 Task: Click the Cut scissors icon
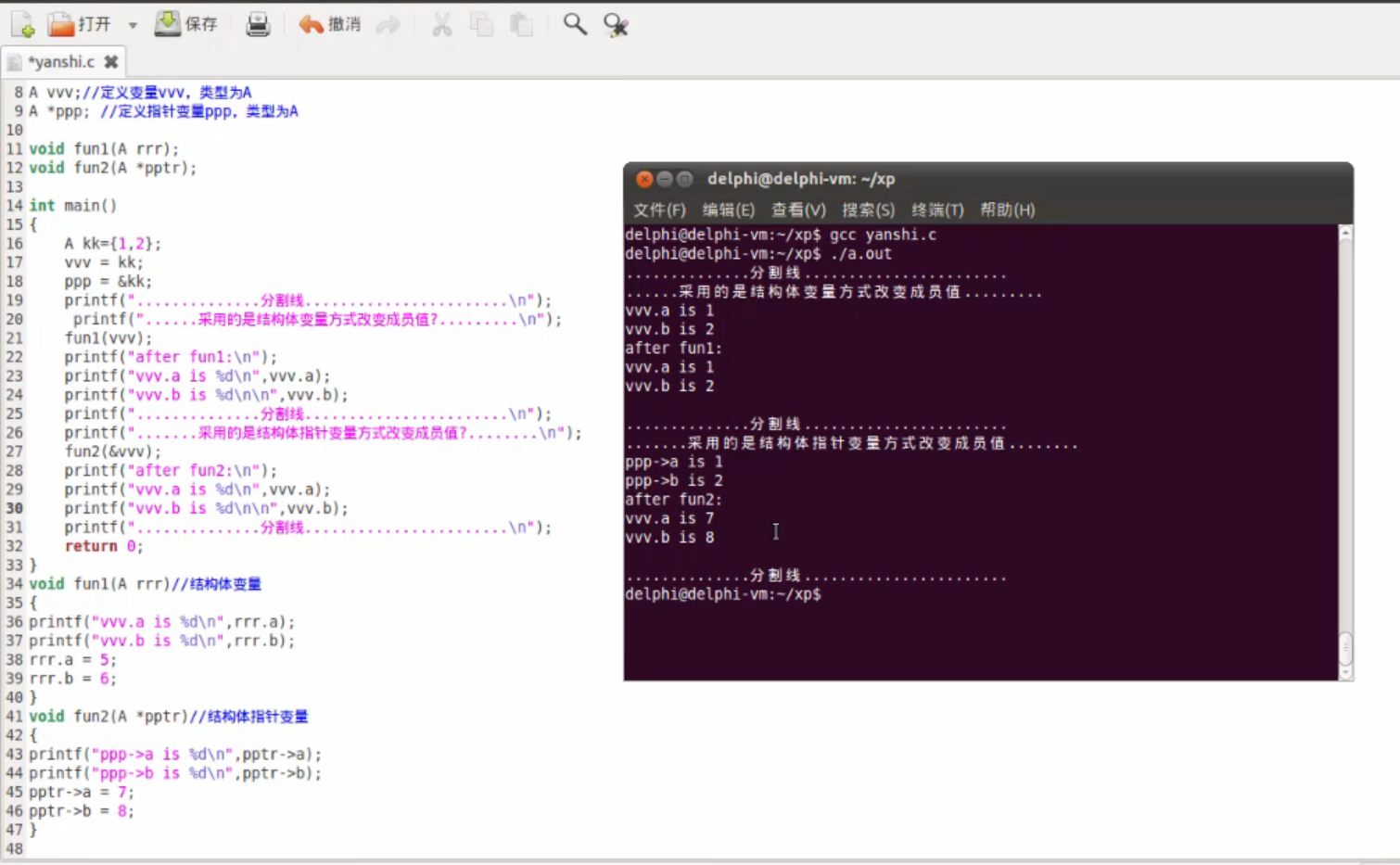(442, 24)
